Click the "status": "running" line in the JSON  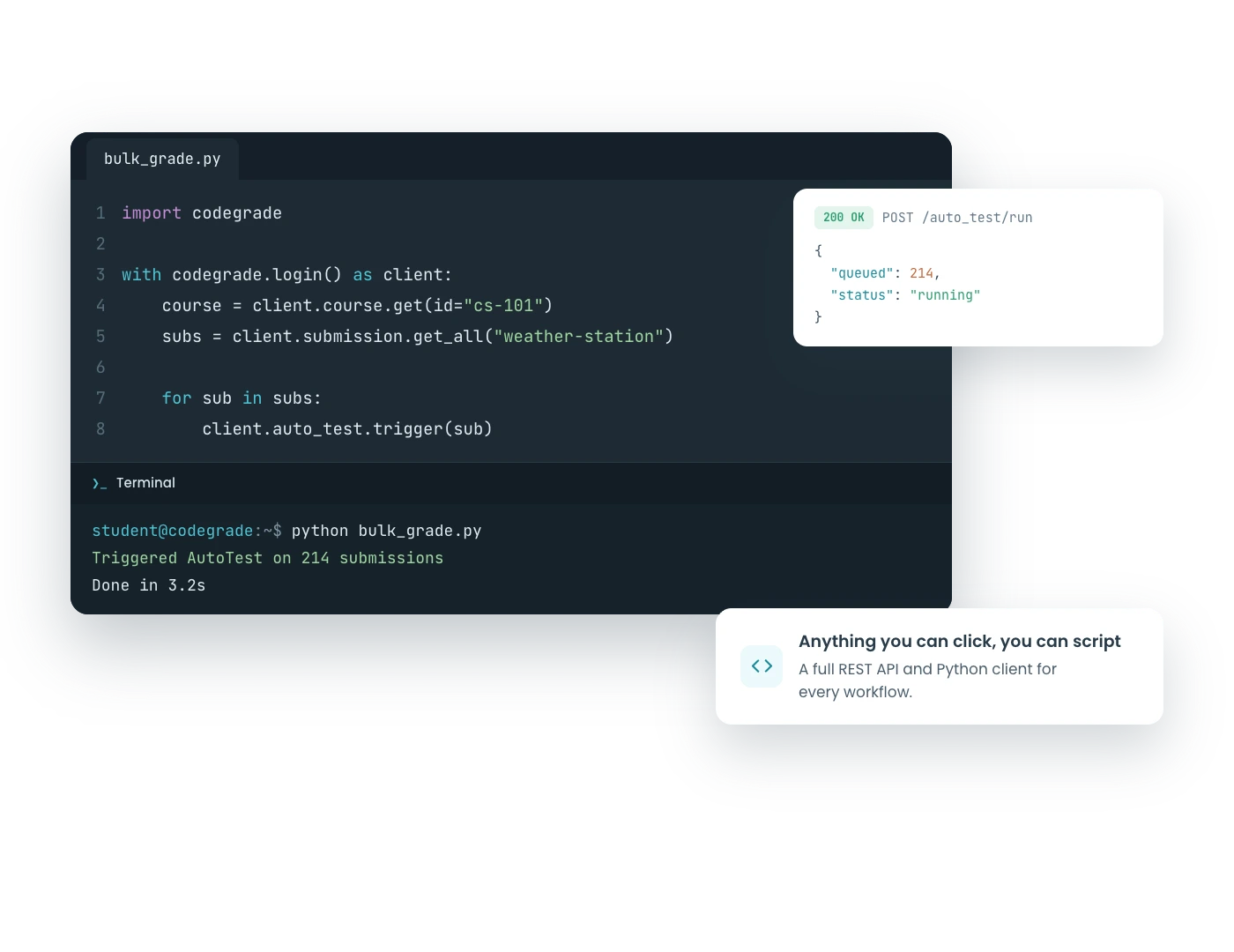point(905,295)
